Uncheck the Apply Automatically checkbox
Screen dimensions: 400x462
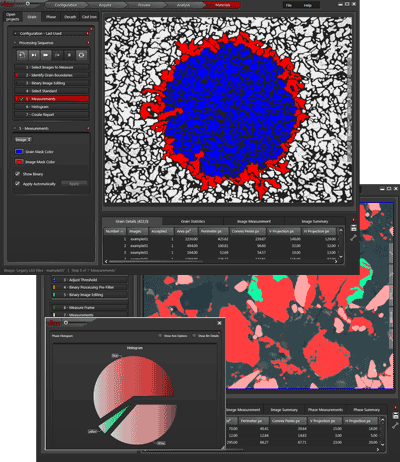pyautogui.click(x=18, y=184)
